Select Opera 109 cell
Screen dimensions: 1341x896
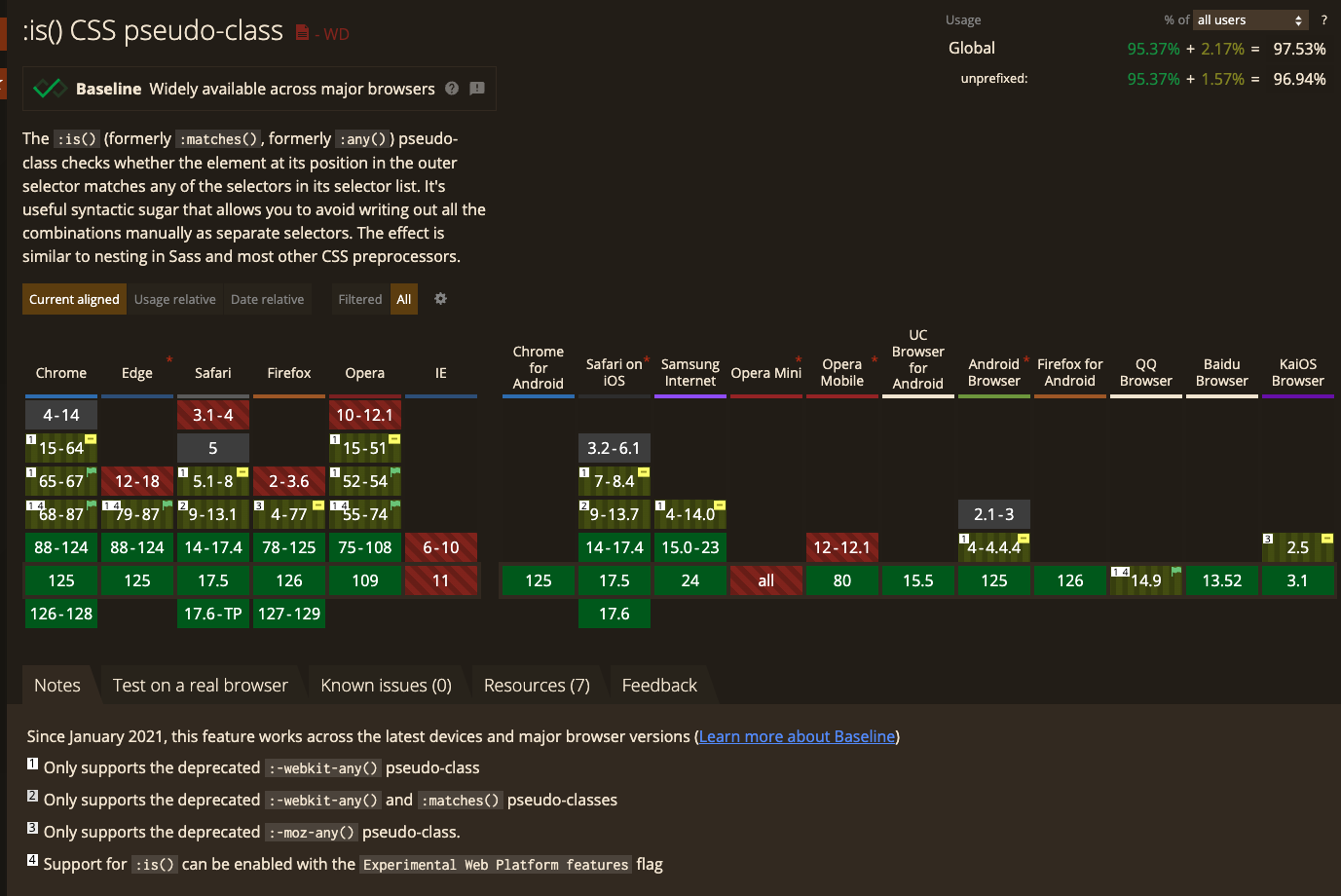pyautogui.click(x=365, y=580)
